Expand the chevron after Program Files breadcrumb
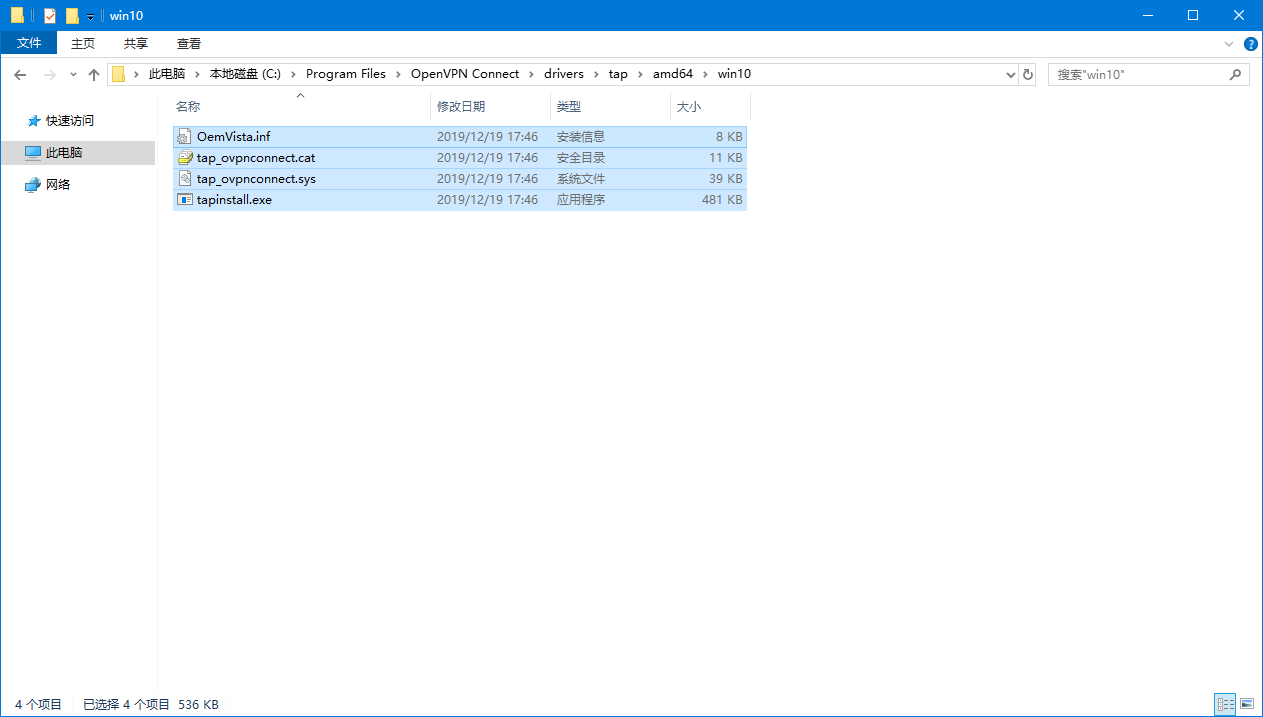 coord(399,74)
